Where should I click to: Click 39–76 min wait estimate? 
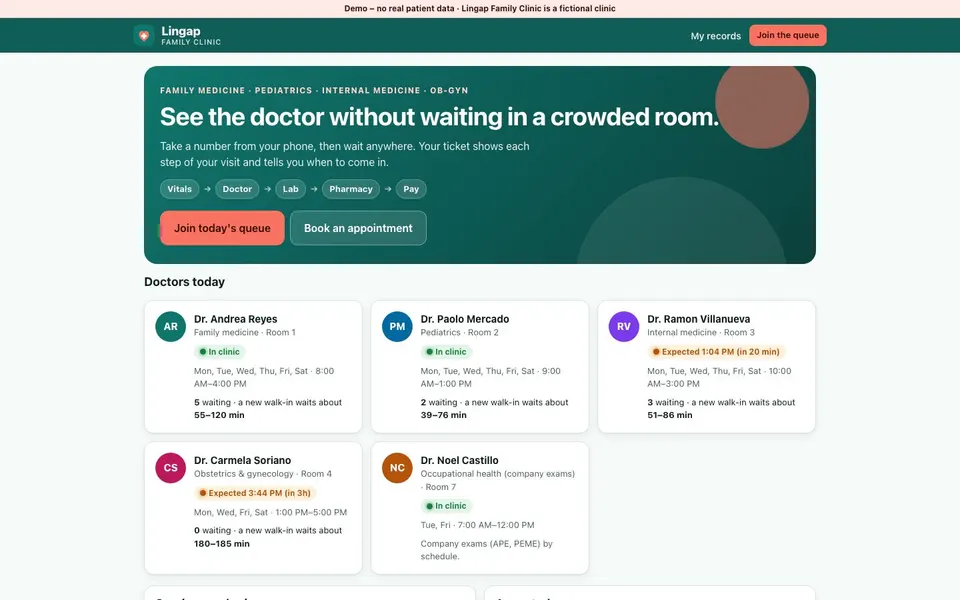pyautogui.click(x=443, y=415)
